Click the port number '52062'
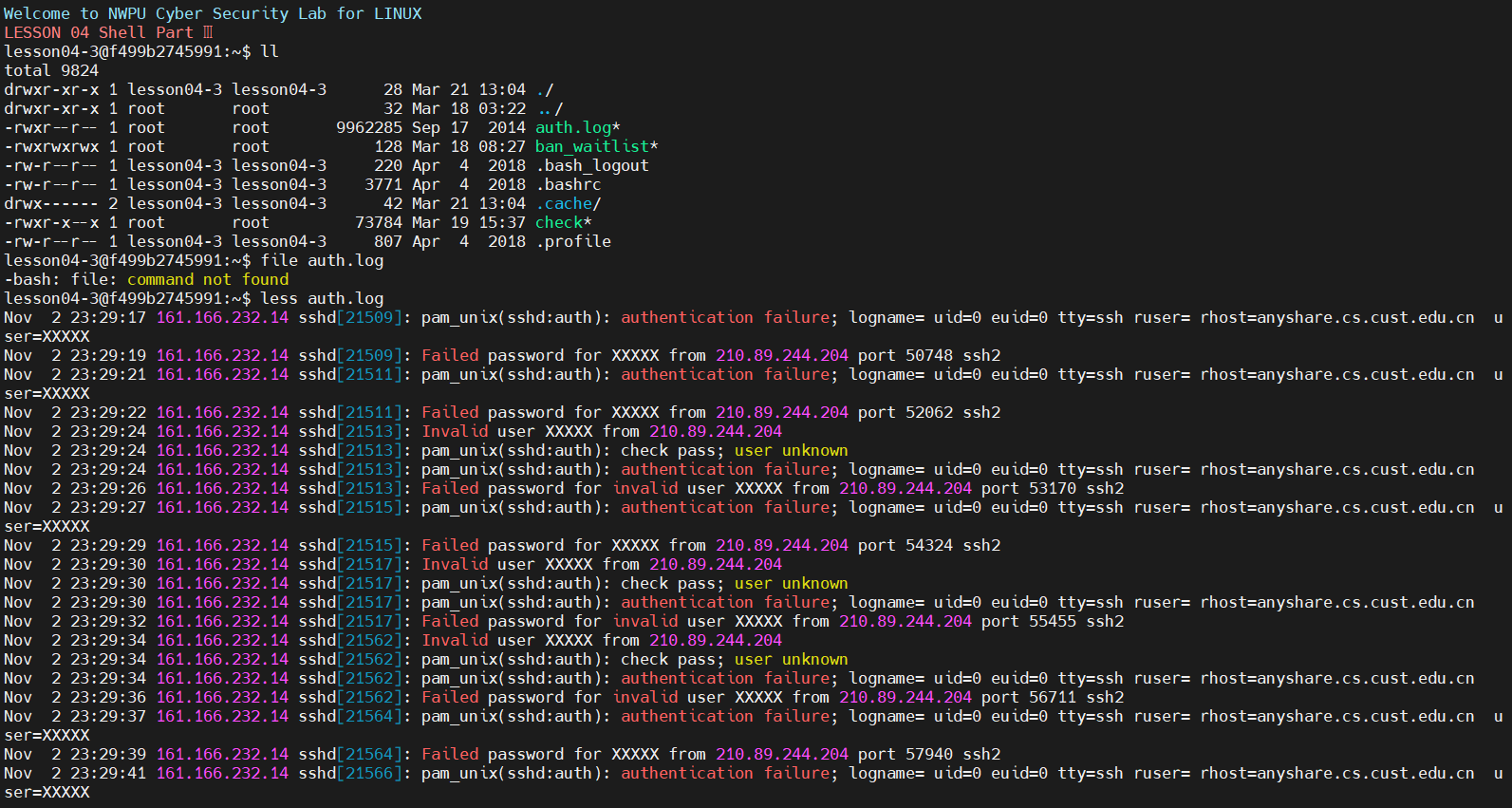1512x808 pixels. tap(929, 412)
